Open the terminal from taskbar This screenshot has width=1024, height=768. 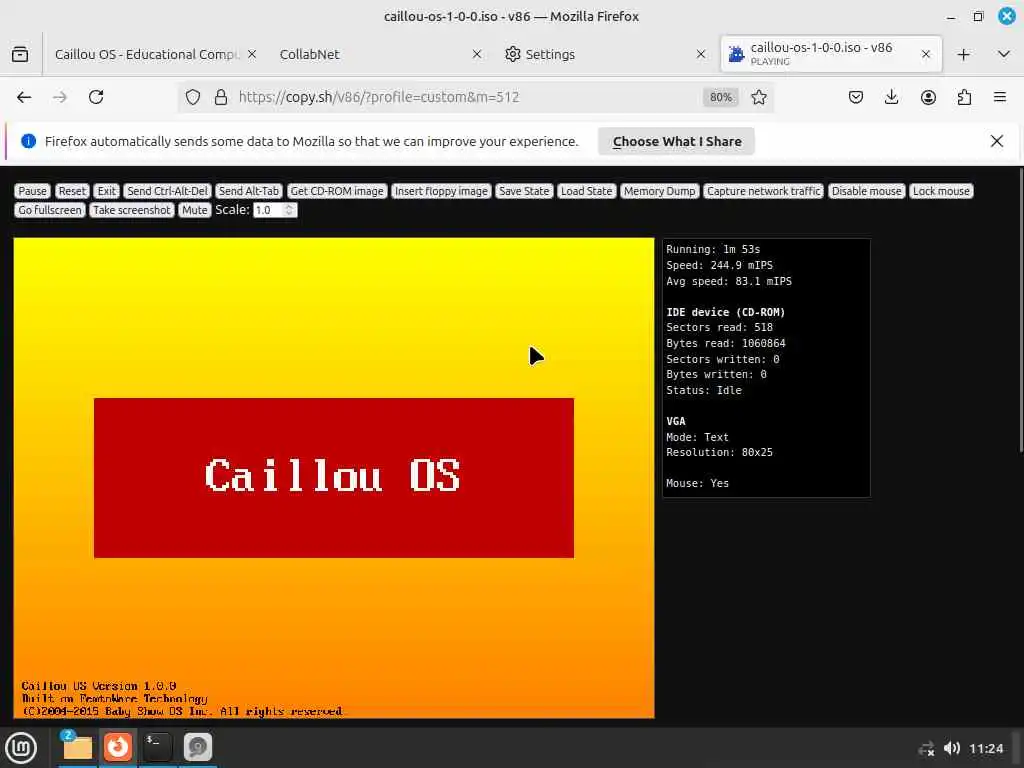(157, 747)
